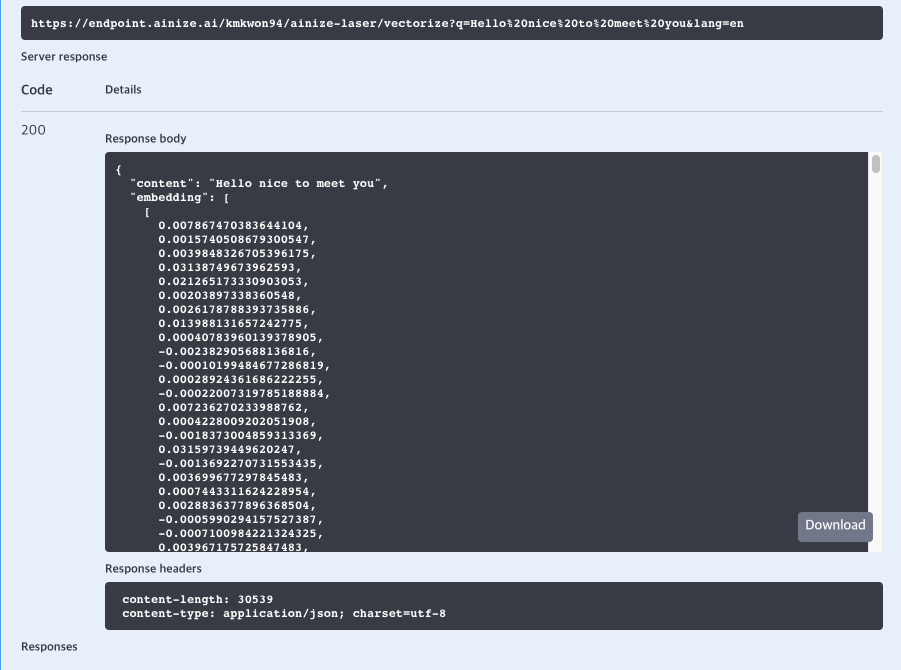This screenshot has width=901, height=670.
Task: Click the content-length: 30539 header line
Action: coord(198,599)
